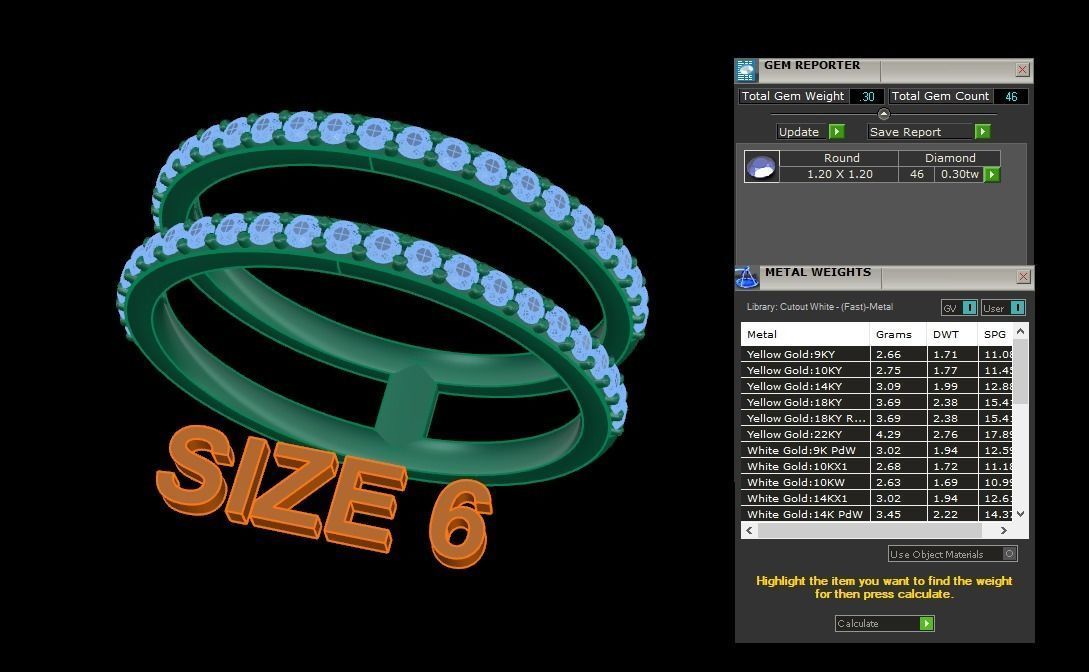Viewport: 1089px width, 672px height.
Task: Select the White Gold:14K PdW row
Action: click(877, 514)
